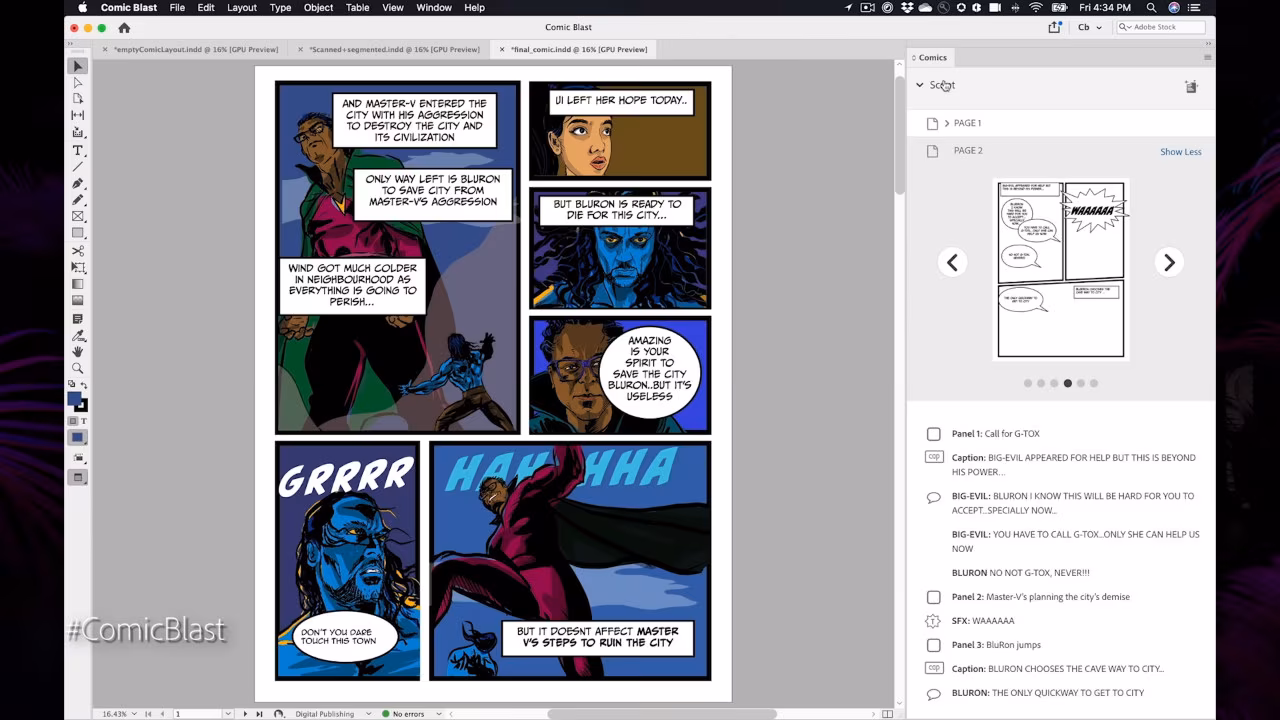
Task: Choose the Hand tool
Action: (x=77, y=352)
